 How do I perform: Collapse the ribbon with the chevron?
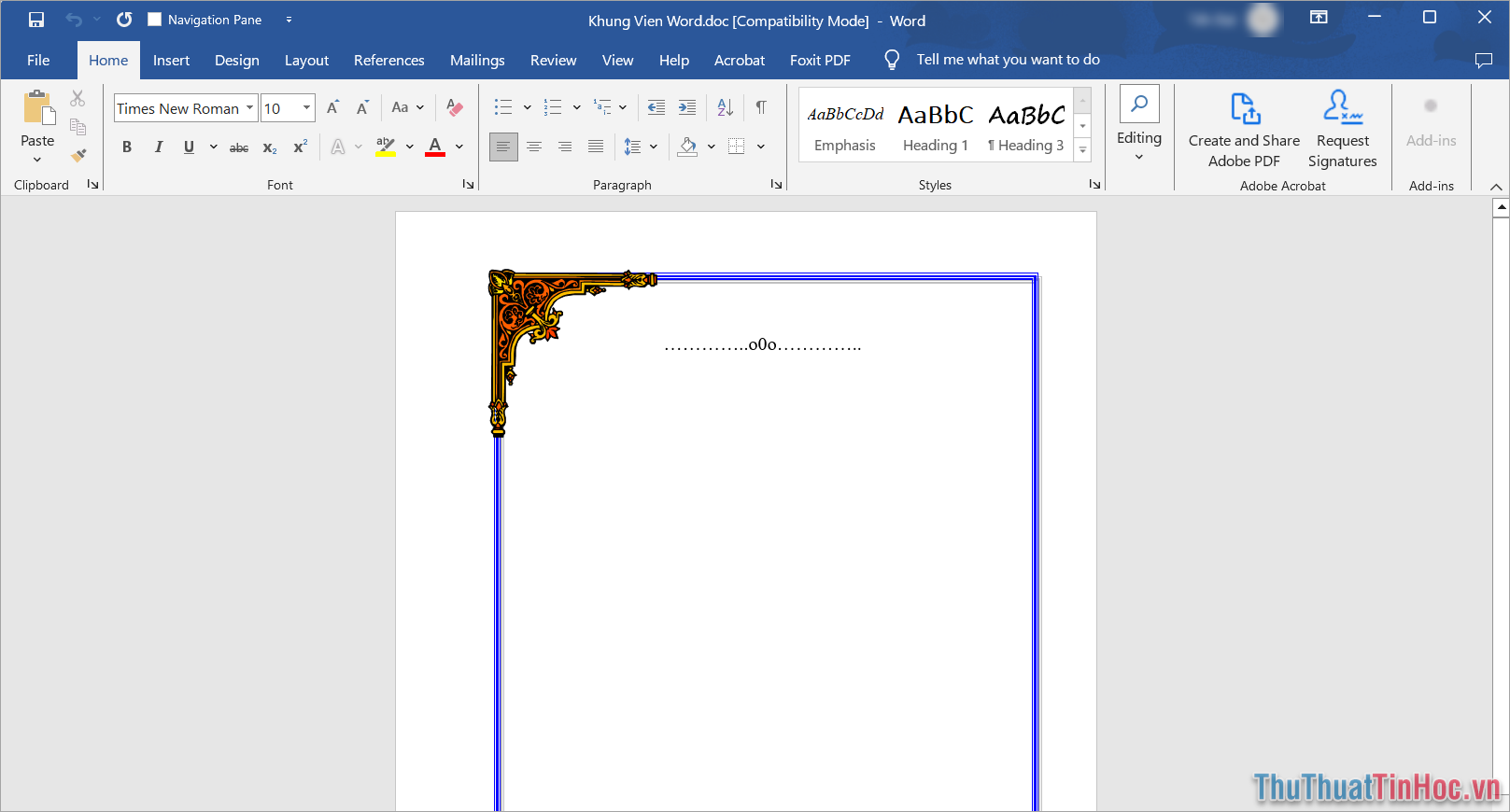click(x=1496, y=187)
